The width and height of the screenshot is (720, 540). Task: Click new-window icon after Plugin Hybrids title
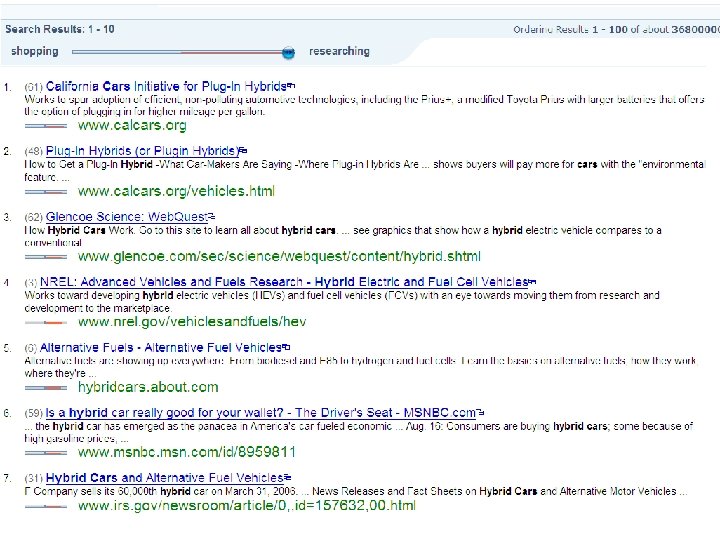pos(243,150)
